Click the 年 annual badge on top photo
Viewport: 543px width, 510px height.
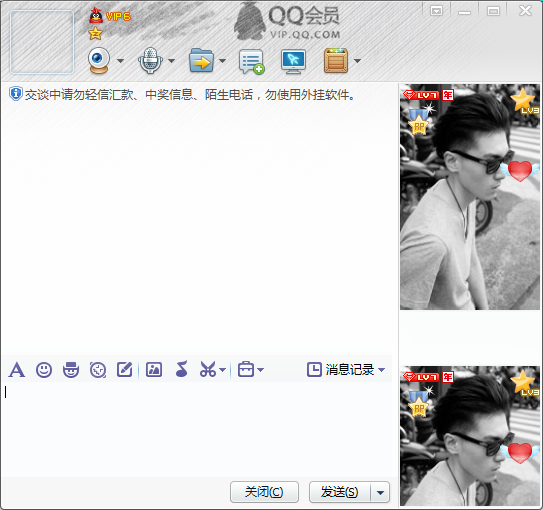click(448, 95)
